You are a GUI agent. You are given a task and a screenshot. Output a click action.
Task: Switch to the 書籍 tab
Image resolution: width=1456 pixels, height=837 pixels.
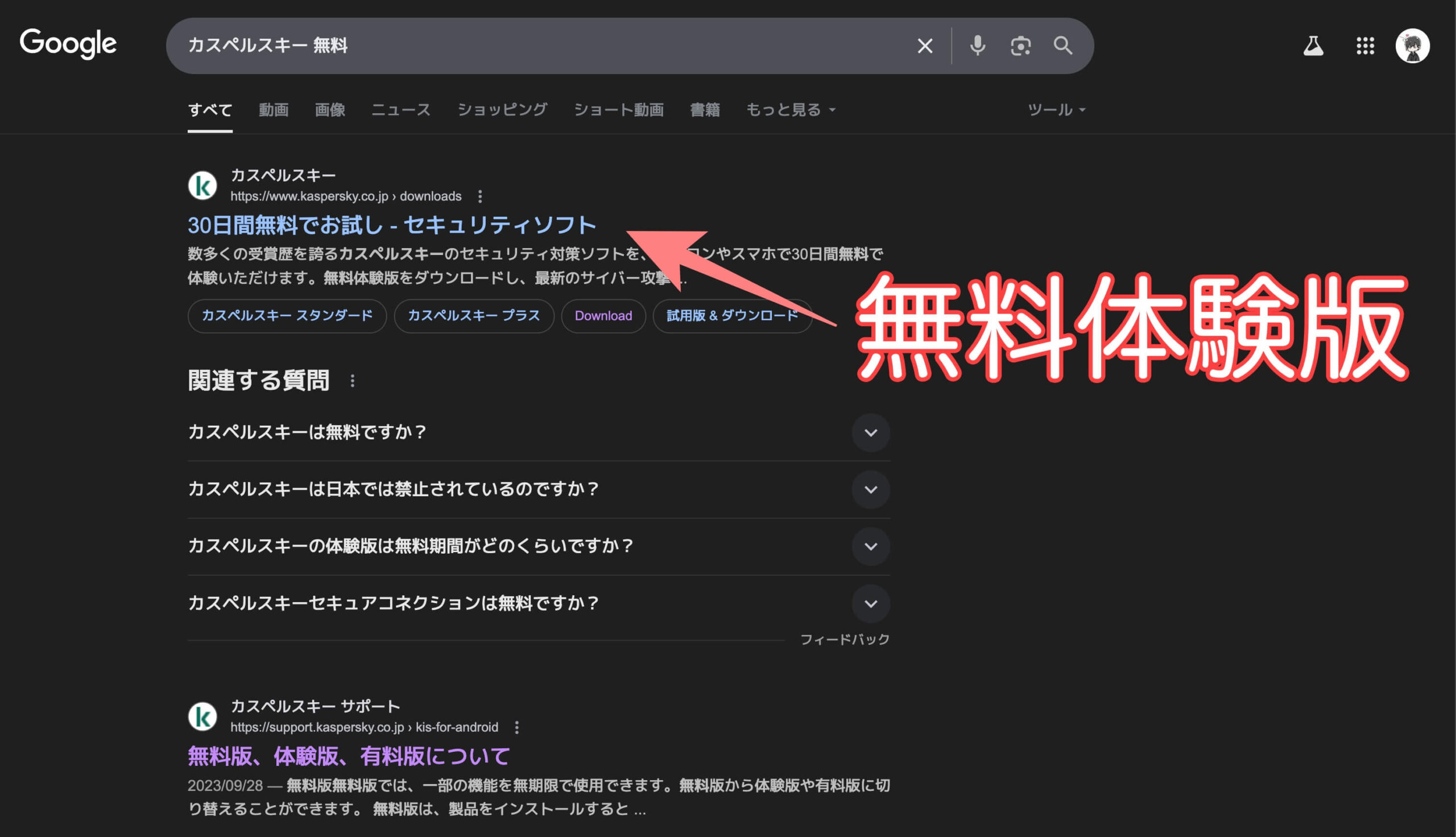pos(705,110)
